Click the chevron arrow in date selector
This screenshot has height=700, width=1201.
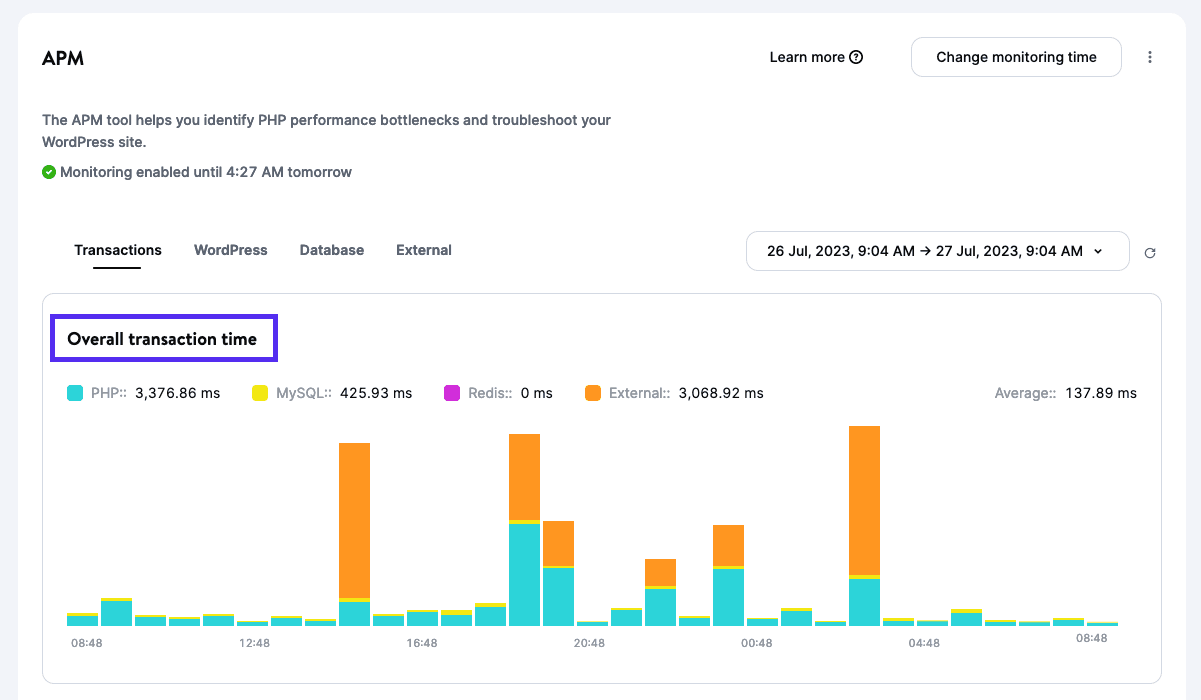(1098, 251)
